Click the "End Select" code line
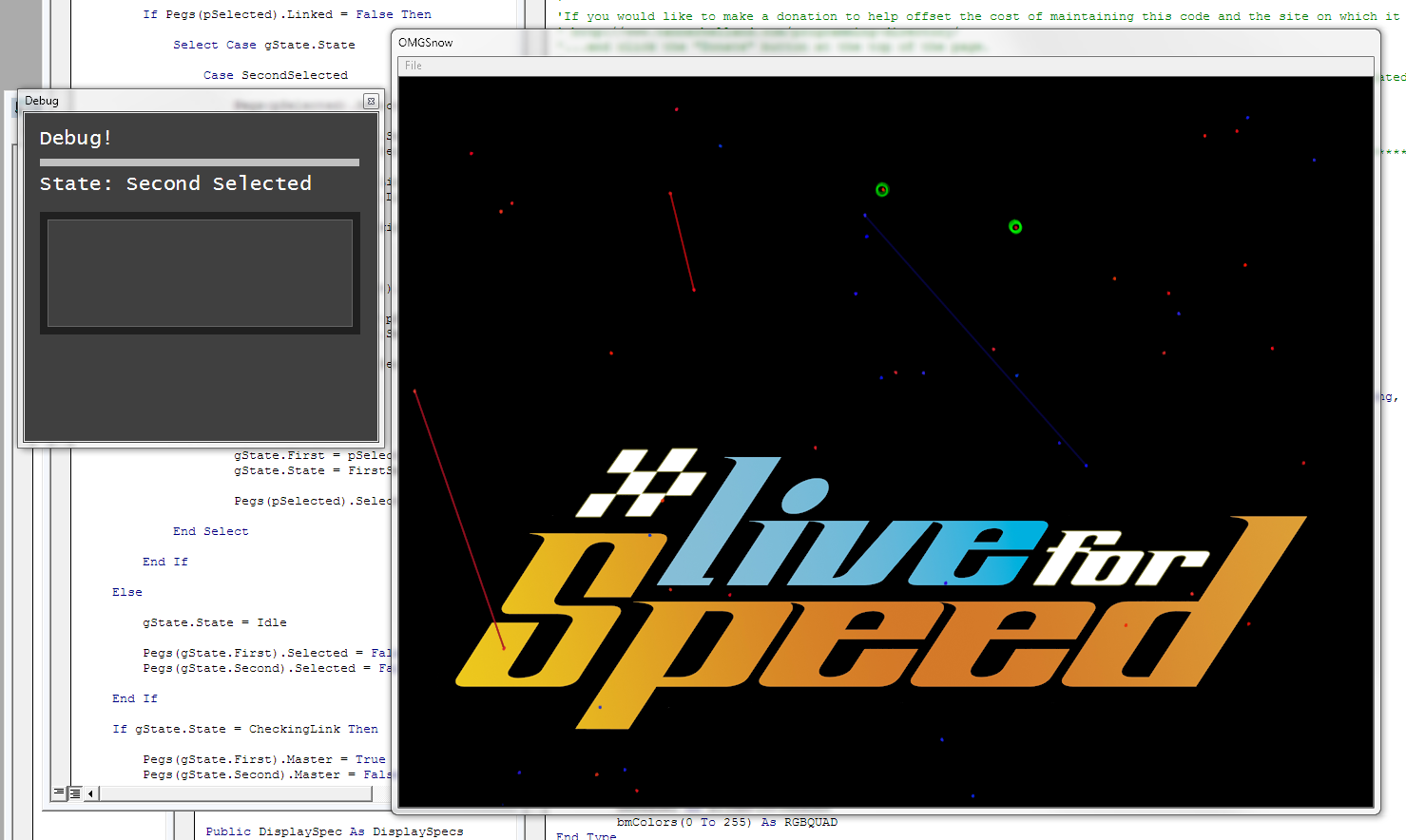The image size is (1406, 840). click(211, 531)
